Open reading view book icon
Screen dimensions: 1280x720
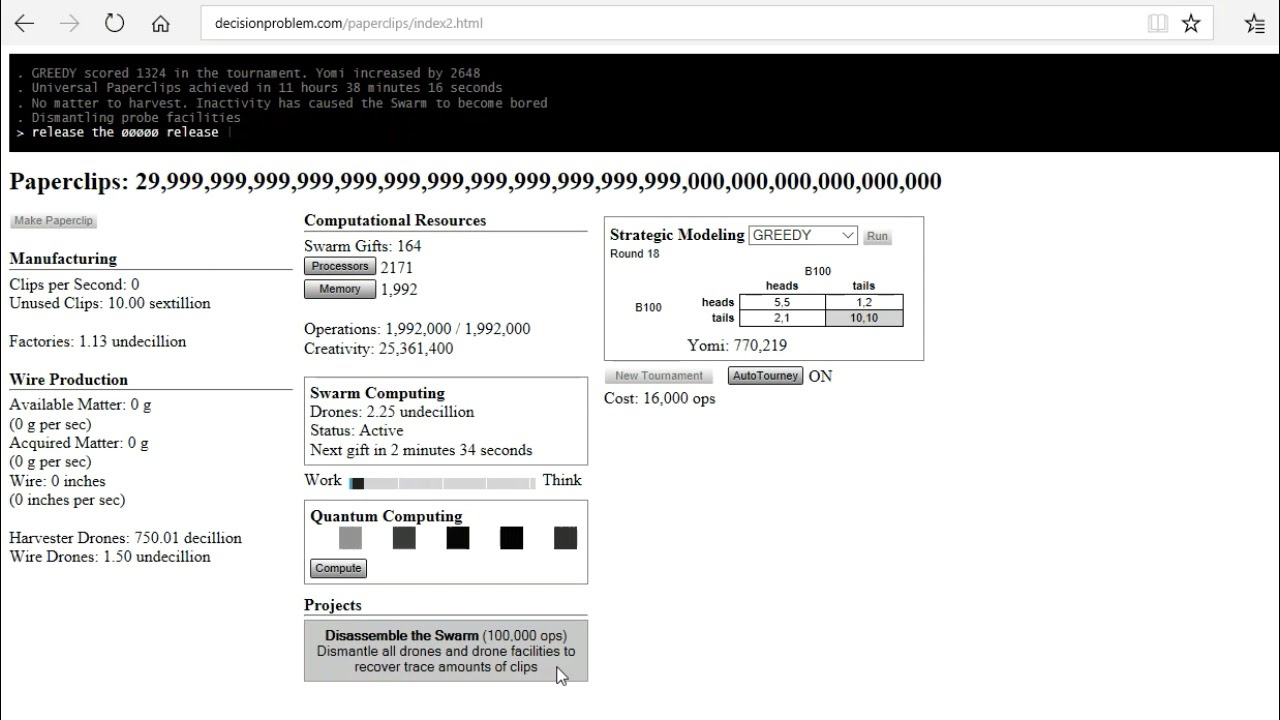(x=1157, y=23)
